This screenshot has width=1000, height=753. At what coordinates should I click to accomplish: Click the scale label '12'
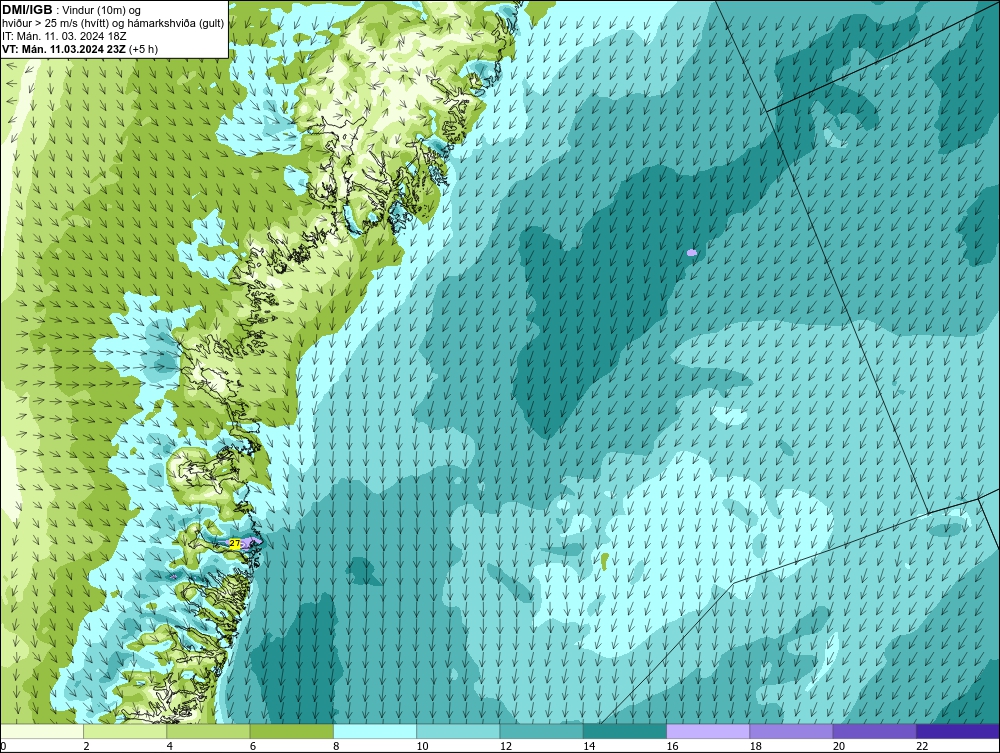[506, 746]
